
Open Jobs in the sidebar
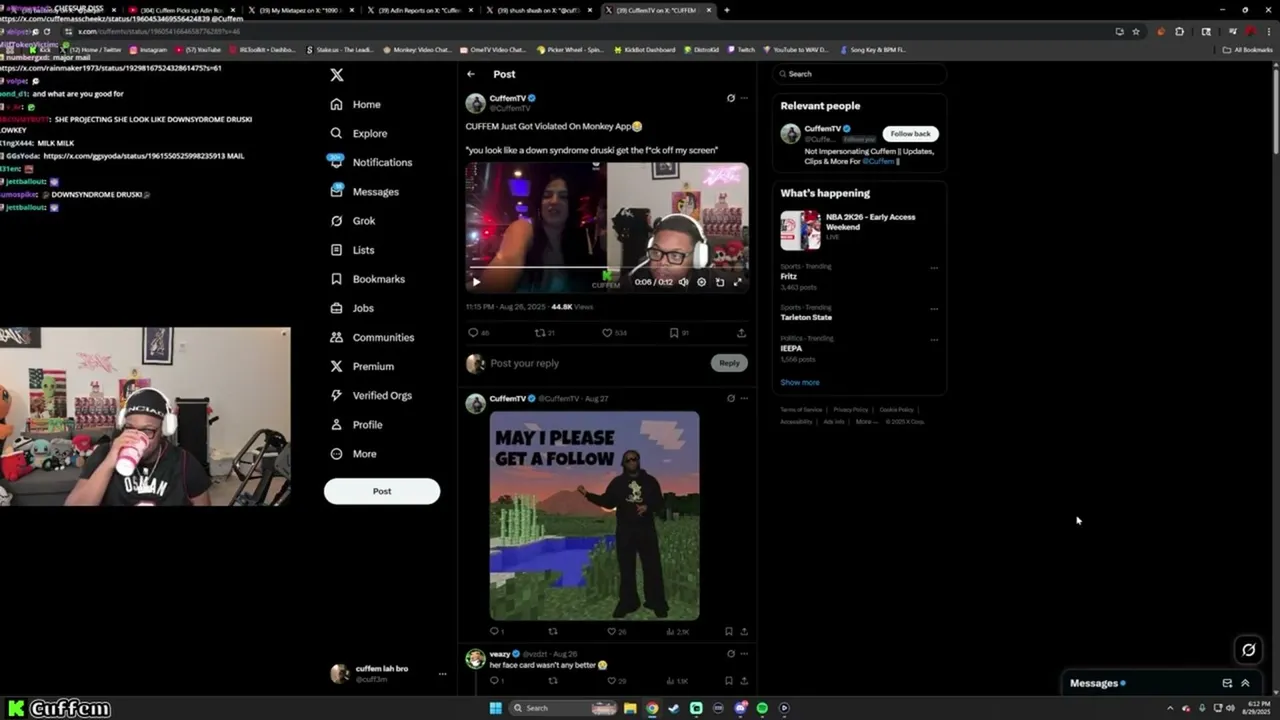click(x=352, y=308)
